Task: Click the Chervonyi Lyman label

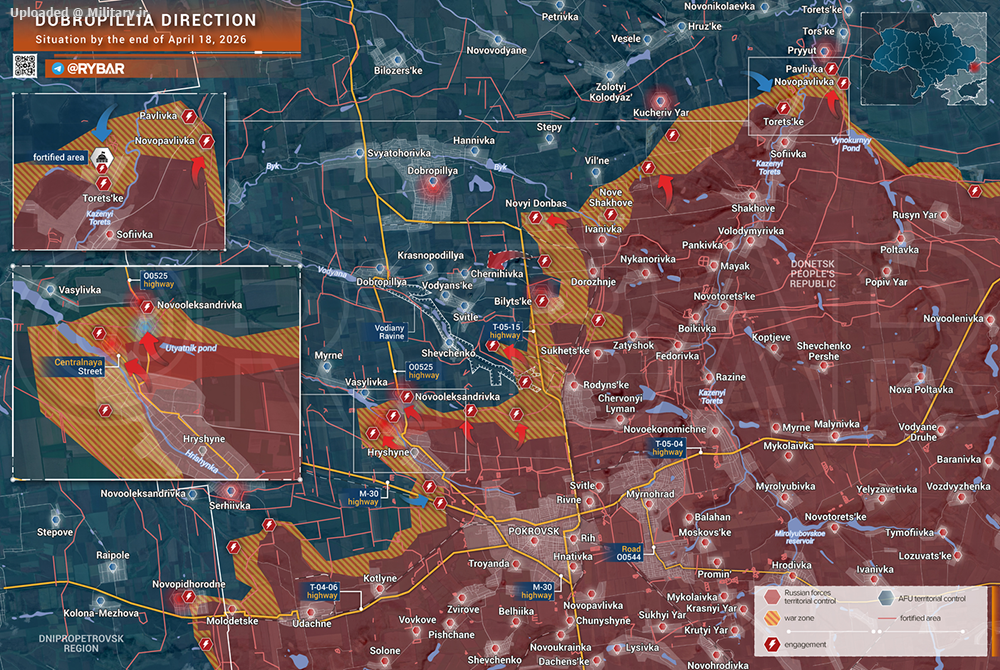Action: [x=620, y=404]
